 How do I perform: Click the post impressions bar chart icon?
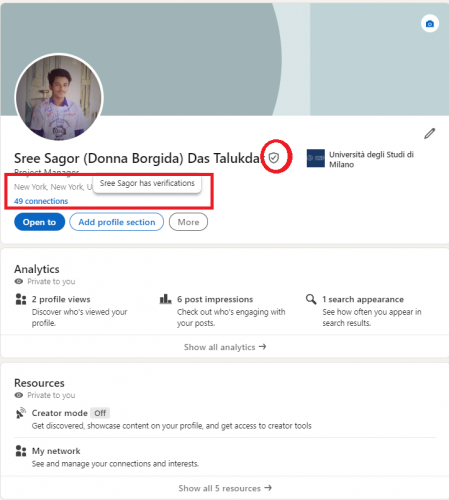165,299
